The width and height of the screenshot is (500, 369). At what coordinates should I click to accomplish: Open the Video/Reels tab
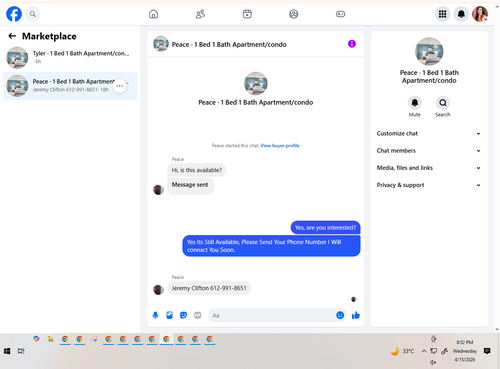[247, 14]
